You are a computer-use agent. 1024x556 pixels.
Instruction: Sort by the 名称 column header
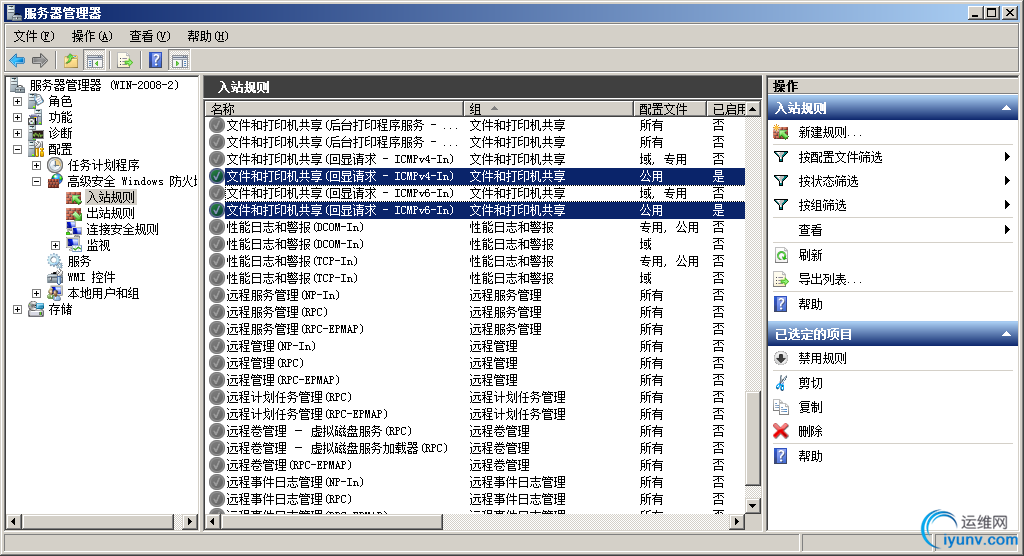(x=334, y=108)
